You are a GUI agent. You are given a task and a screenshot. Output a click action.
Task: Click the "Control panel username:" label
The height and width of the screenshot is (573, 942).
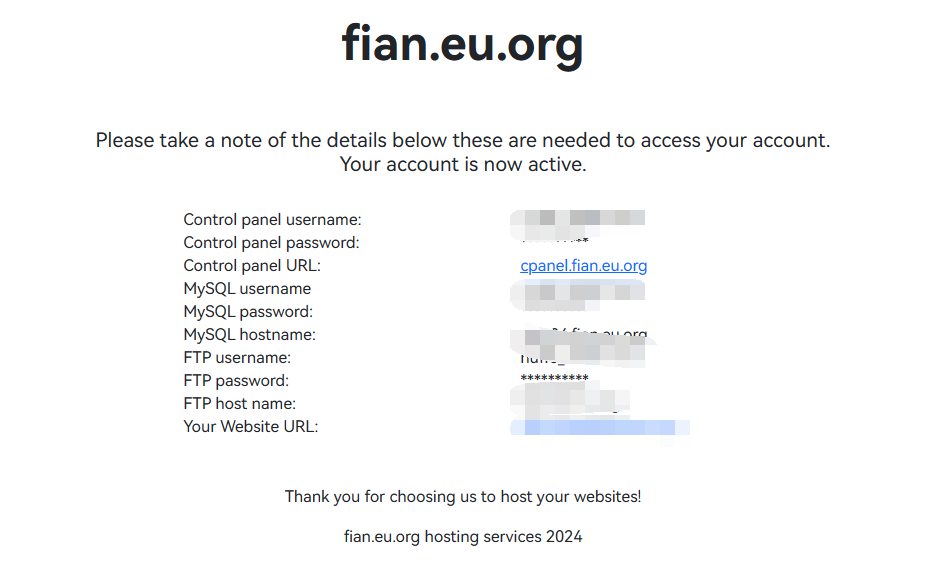(x=272, y=220)
